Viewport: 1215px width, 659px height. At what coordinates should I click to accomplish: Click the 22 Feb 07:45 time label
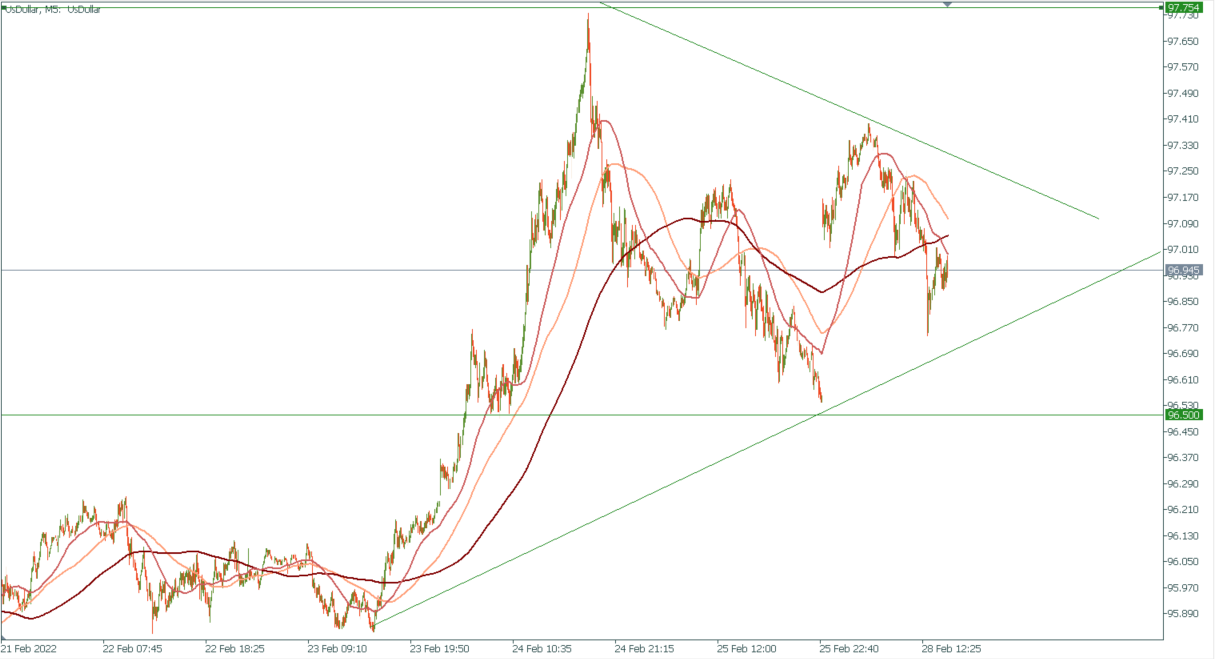(131, 648)
